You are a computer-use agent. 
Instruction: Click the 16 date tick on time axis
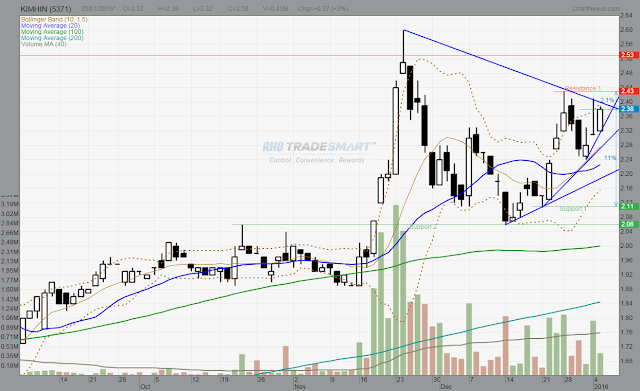[364, 380]
